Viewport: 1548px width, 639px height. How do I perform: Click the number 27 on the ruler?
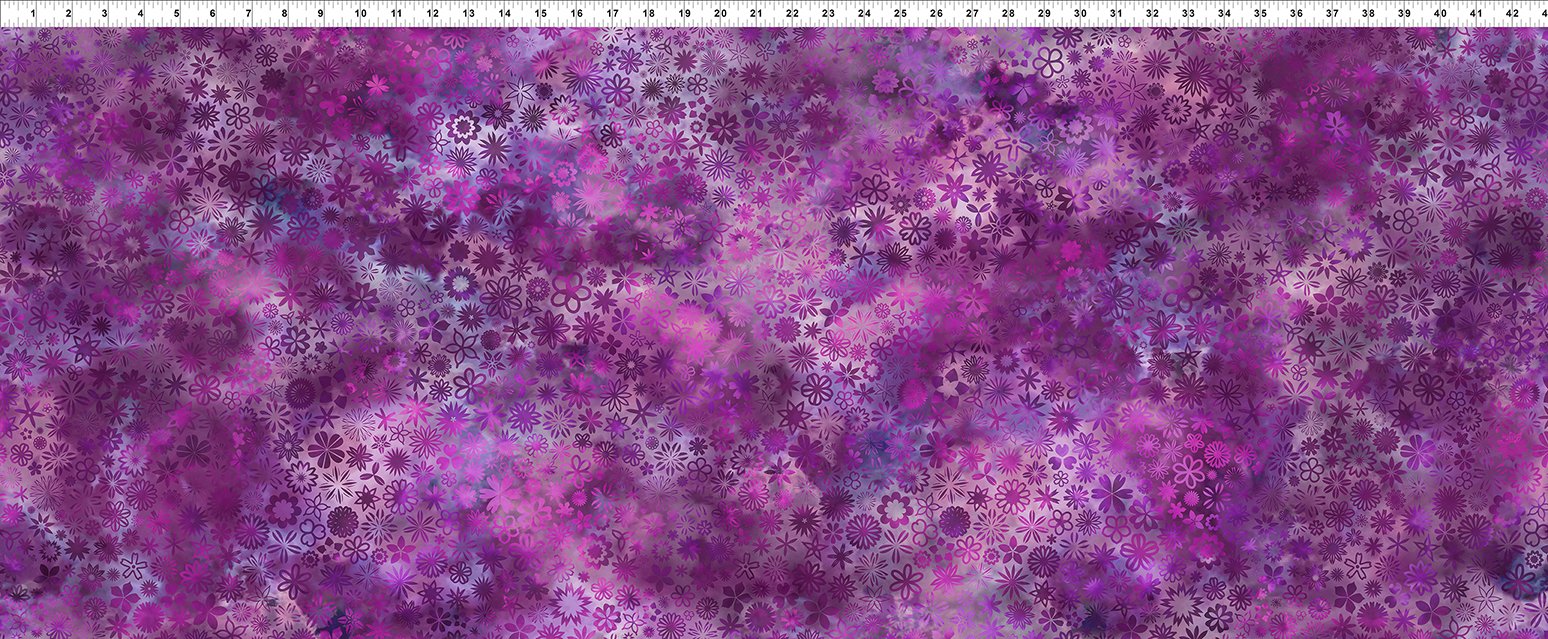pyautogui.click(x=972, y=14)
